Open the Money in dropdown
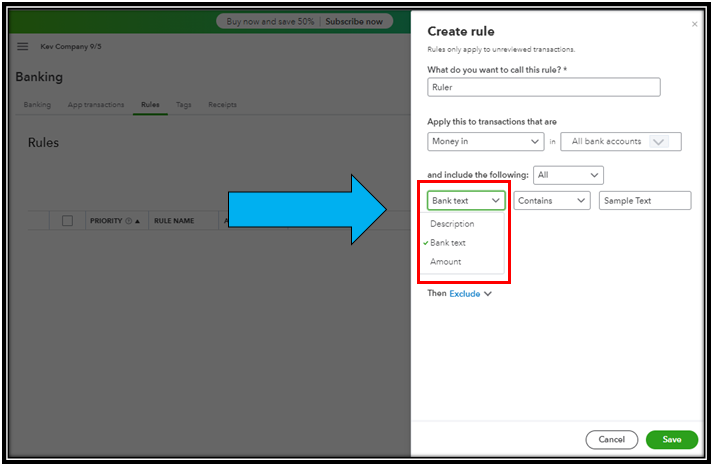 pos(485,142)
